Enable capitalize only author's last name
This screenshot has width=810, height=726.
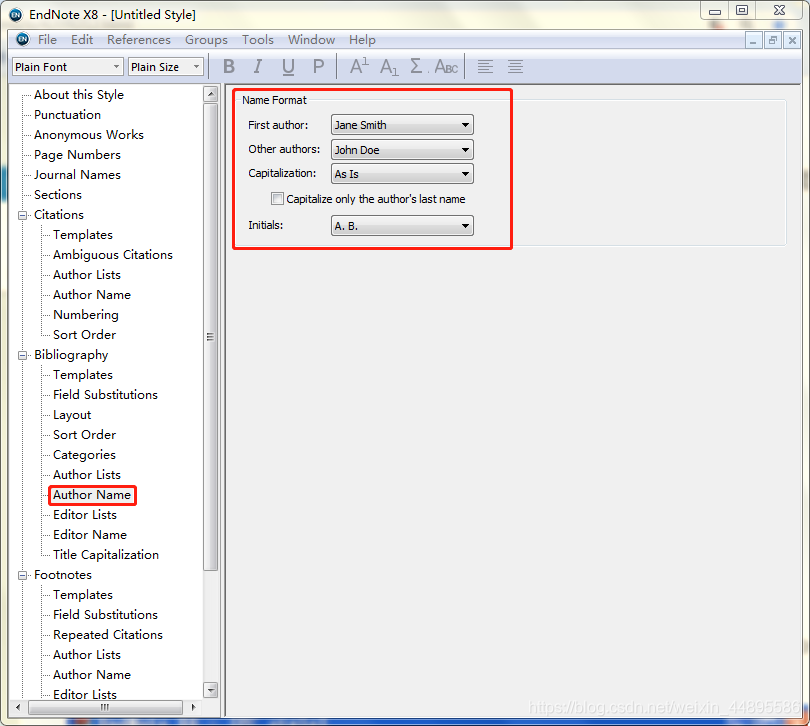[277, 199]
